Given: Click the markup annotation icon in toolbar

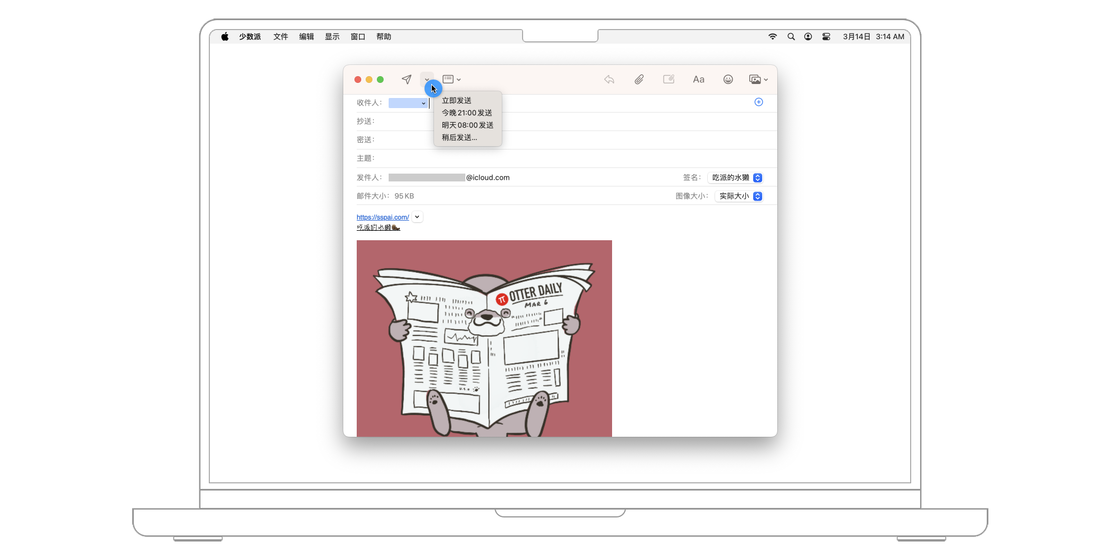Looking at the screenshot, I should [669, 79].
